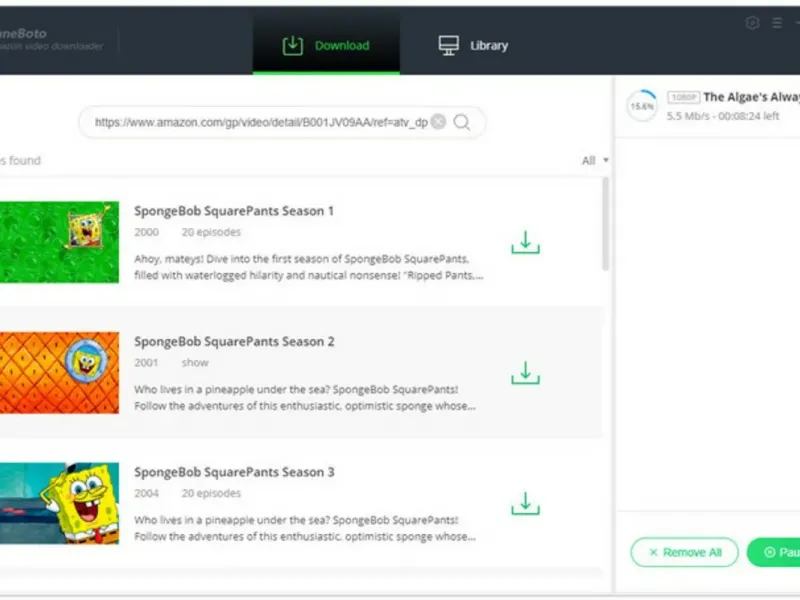
Task: Click the year 2004 label
Action: 146,493
